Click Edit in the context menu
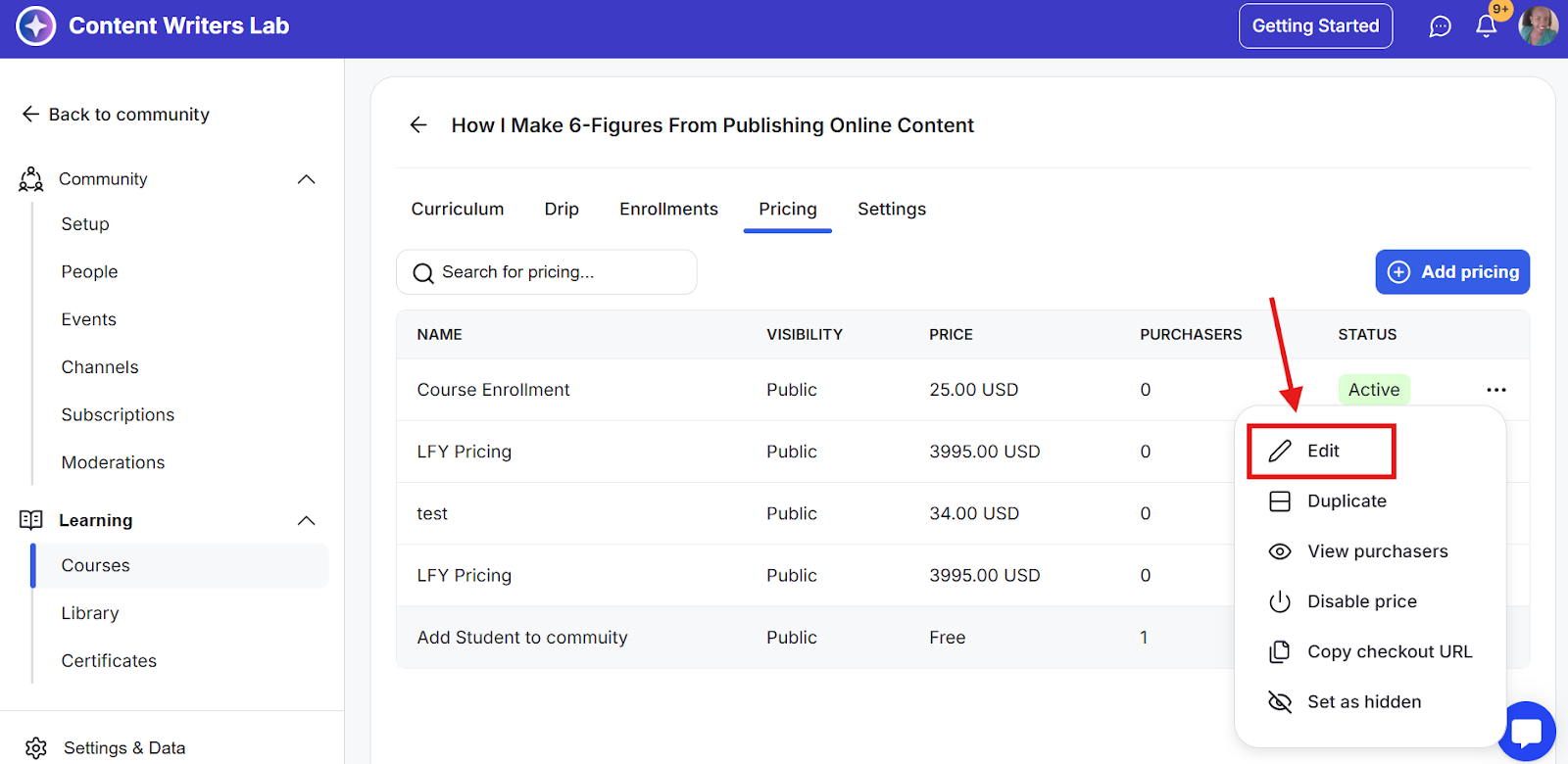Viewport: 1568px width, 764px height. click(x=1322, y=451)
